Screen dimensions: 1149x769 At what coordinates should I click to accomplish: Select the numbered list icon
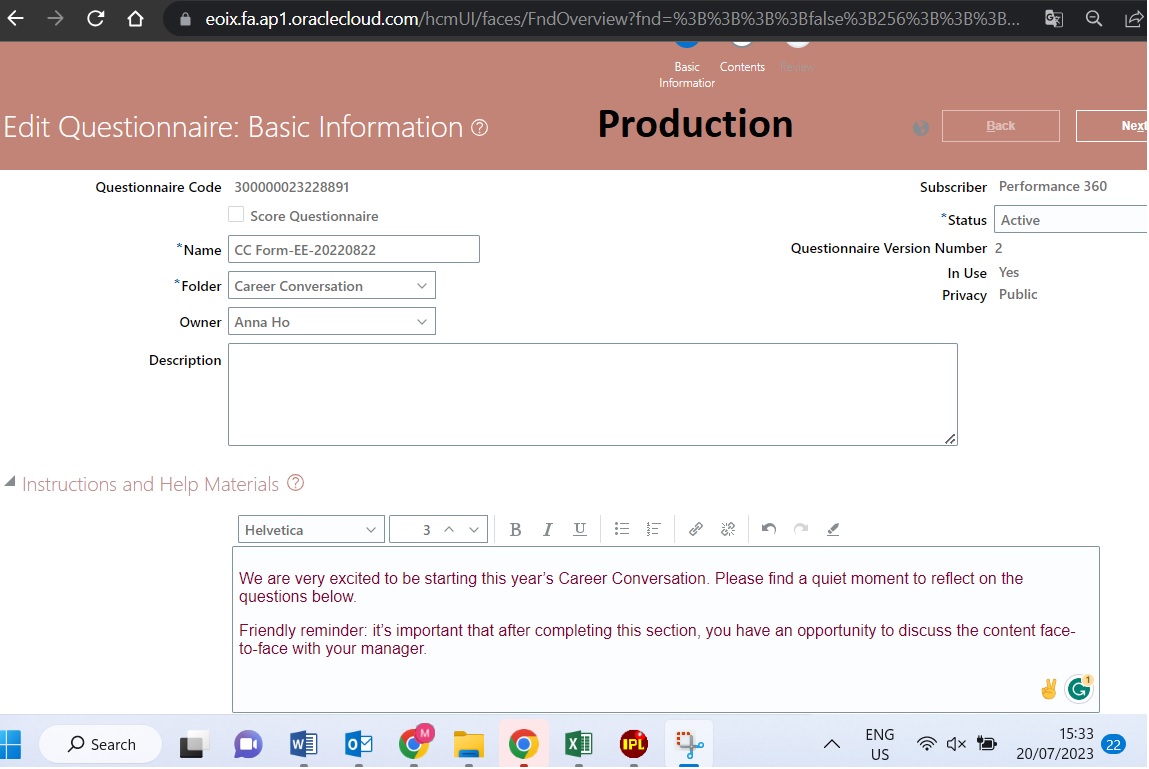652,529
